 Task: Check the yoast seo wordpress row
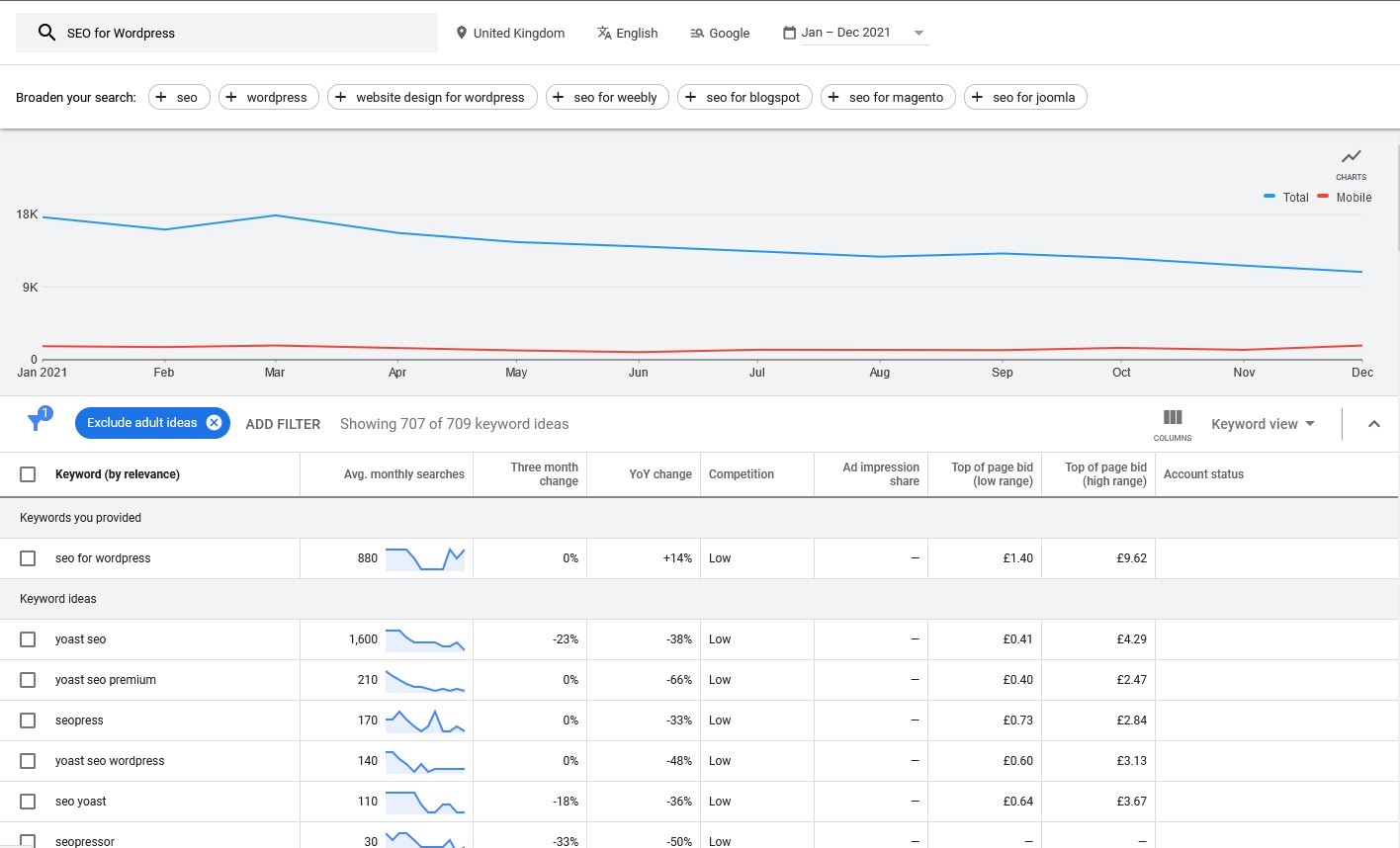pyautogui.click(x=28, y=761)
